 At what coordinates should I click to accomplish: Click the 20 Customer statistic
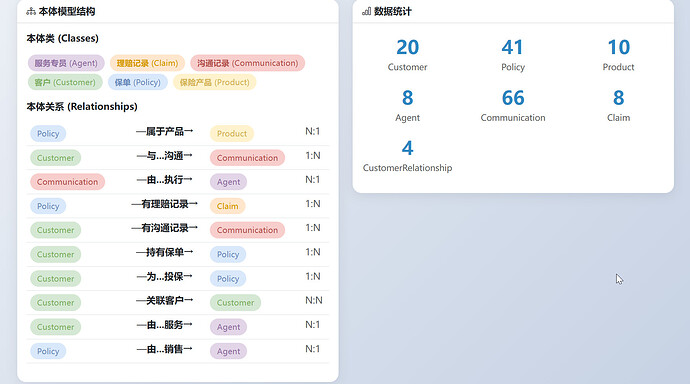tap(407, 55)
